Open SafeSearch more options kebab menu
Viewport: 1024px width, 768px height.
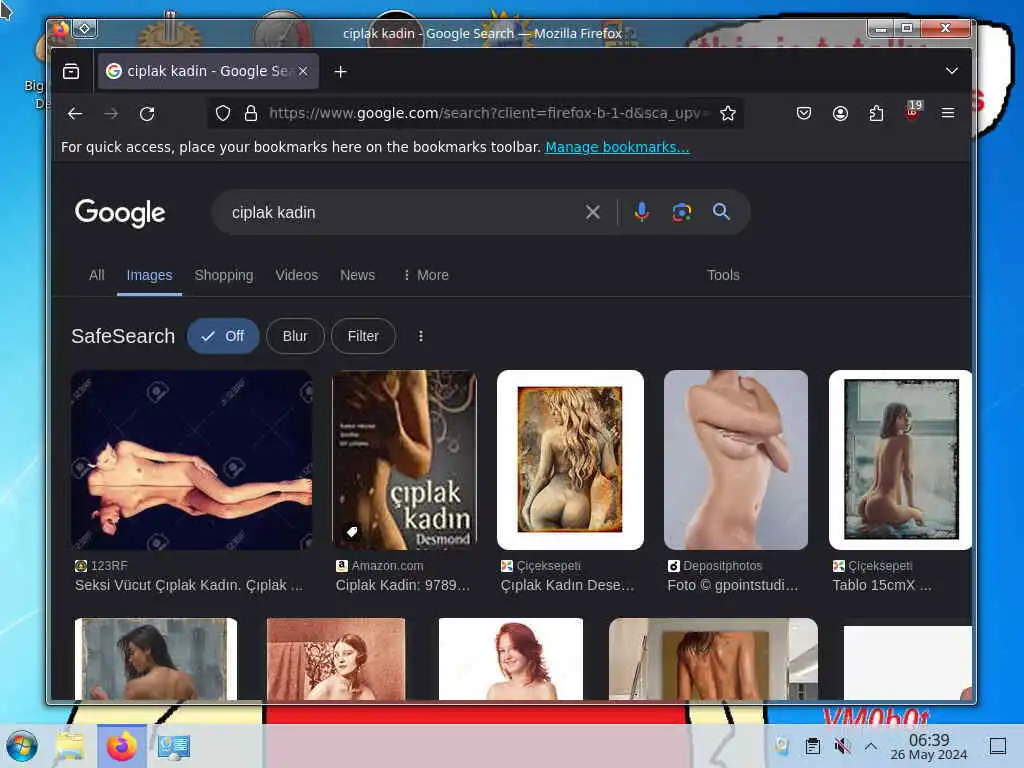[421, 336]
